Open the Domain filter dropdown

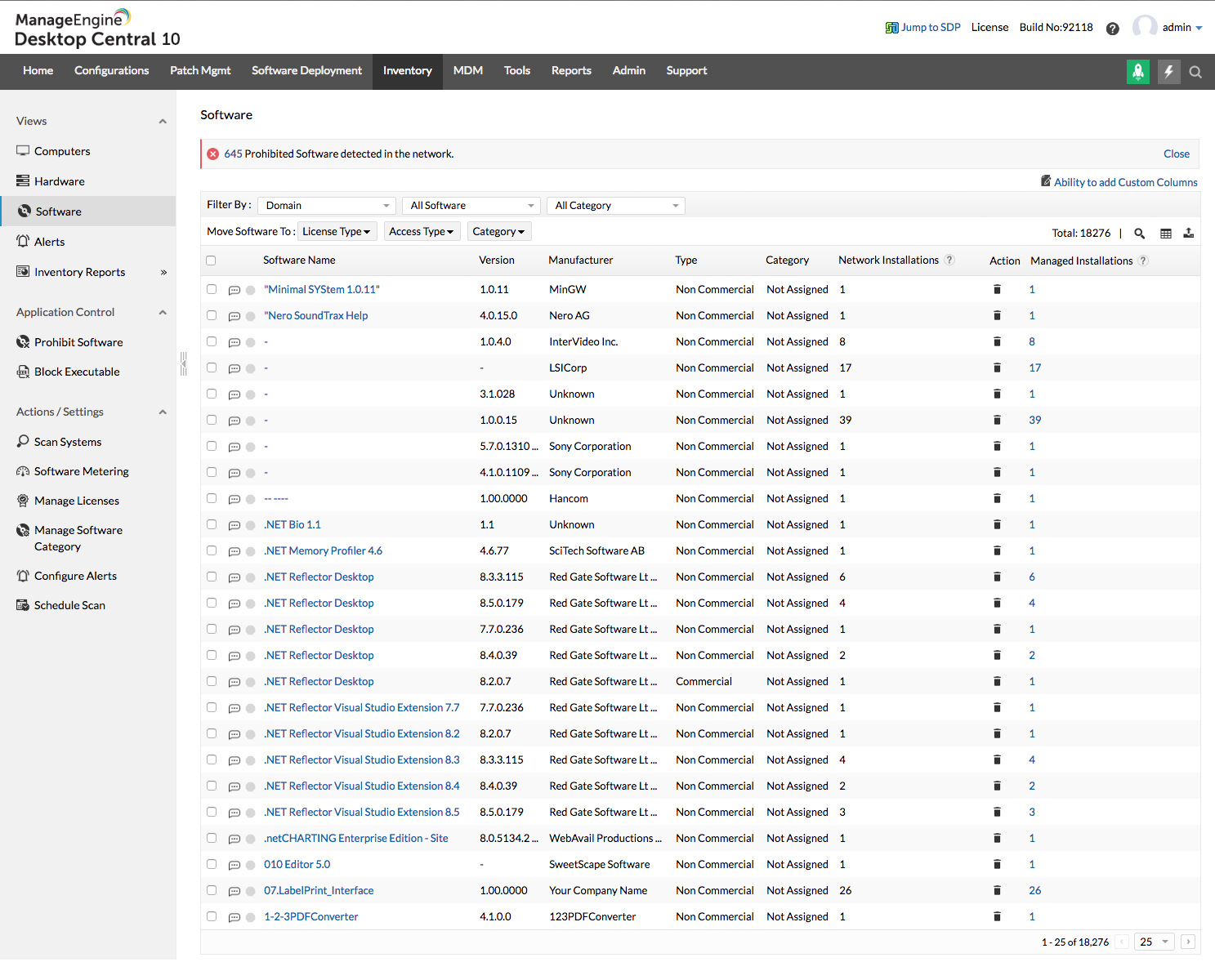coord(327,206)
